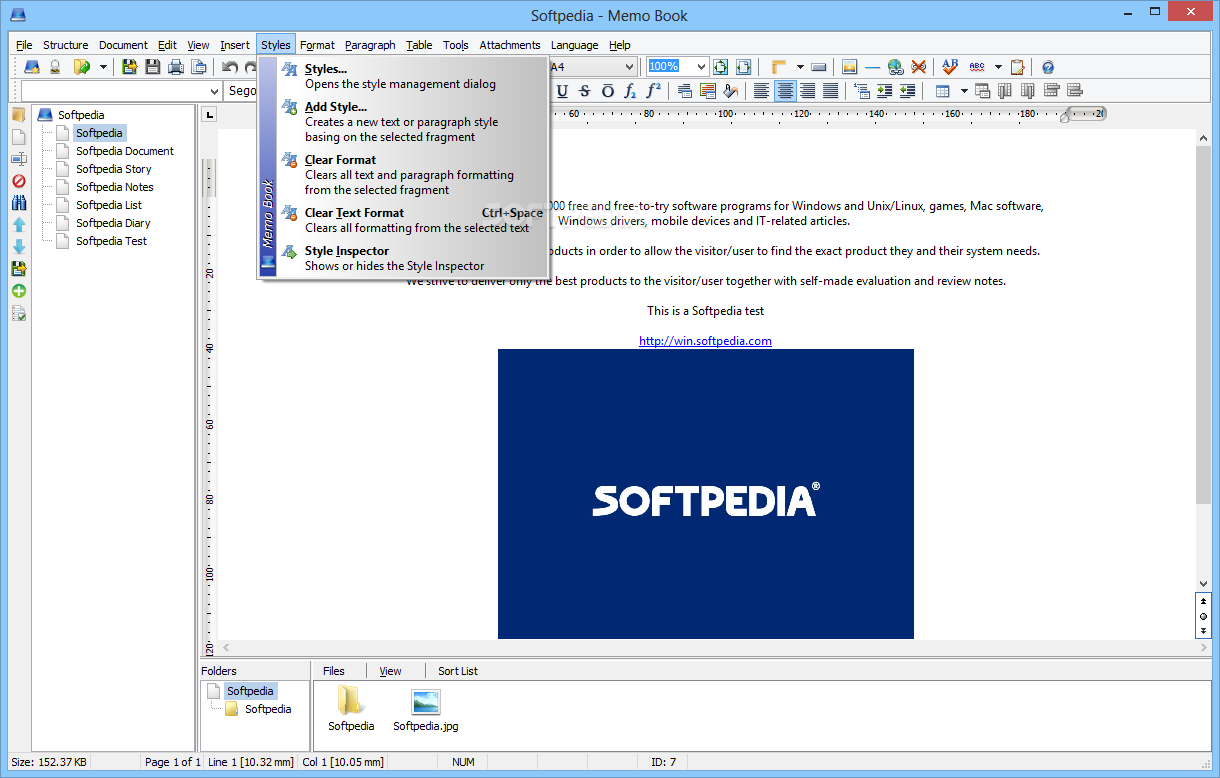The image size is (1220, 778).
Task: Click the insert hyperlink (globe chain) icon
Action: pyautogui.click(x=895, y=67)
